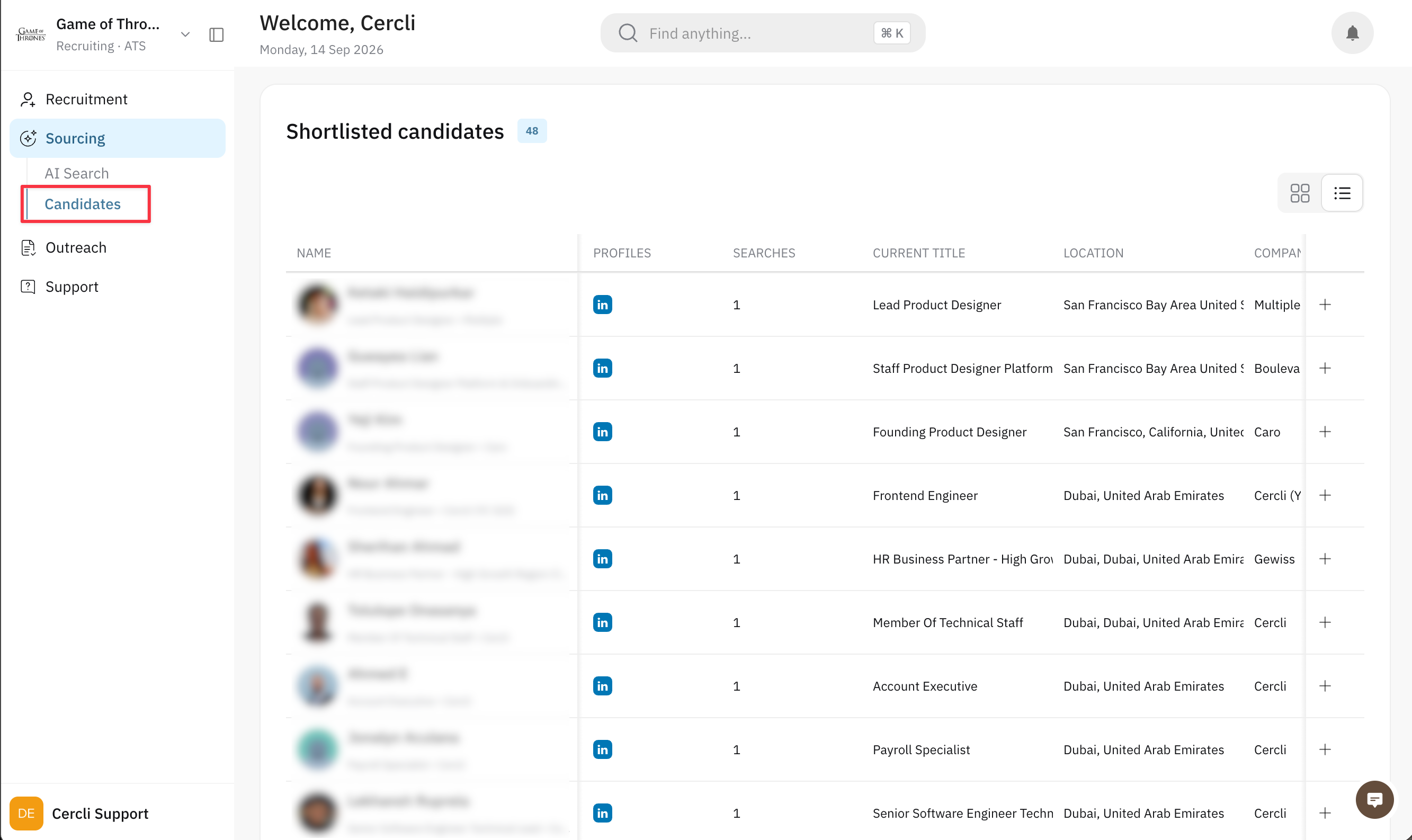Image resolution: width=1412 pixels, height=840 pixels.
Task: Sort by the SEARCHES column header
Action: (764, 253)
